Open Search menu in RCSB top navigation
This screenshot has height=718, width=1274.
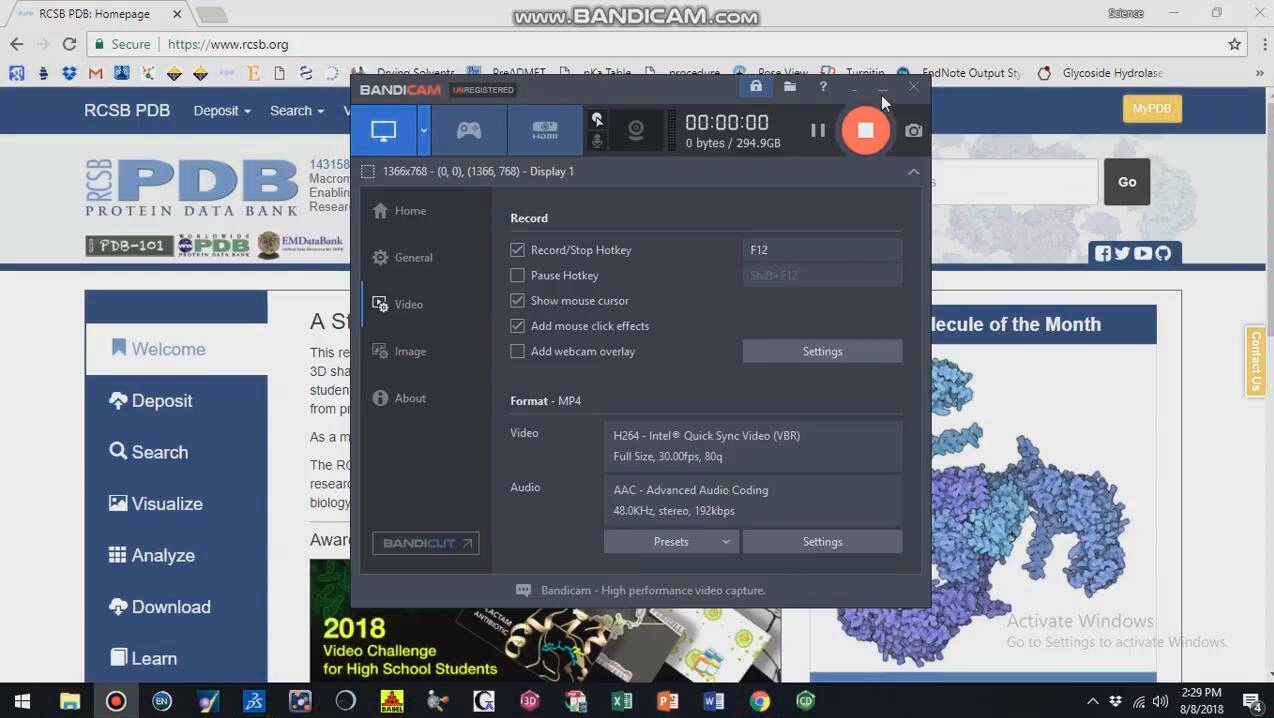coord(297,110)
